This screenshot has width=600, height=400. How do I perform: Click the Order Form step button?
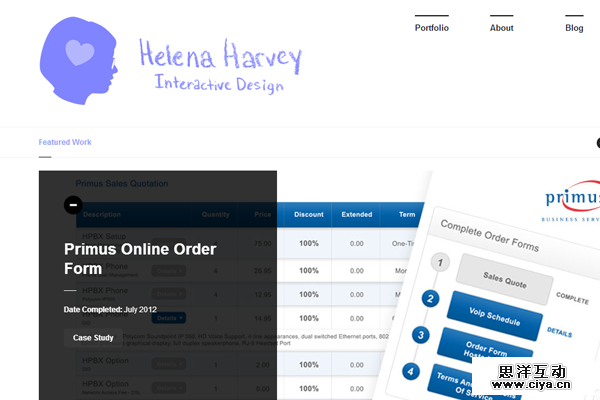click(x=485, y=344)
